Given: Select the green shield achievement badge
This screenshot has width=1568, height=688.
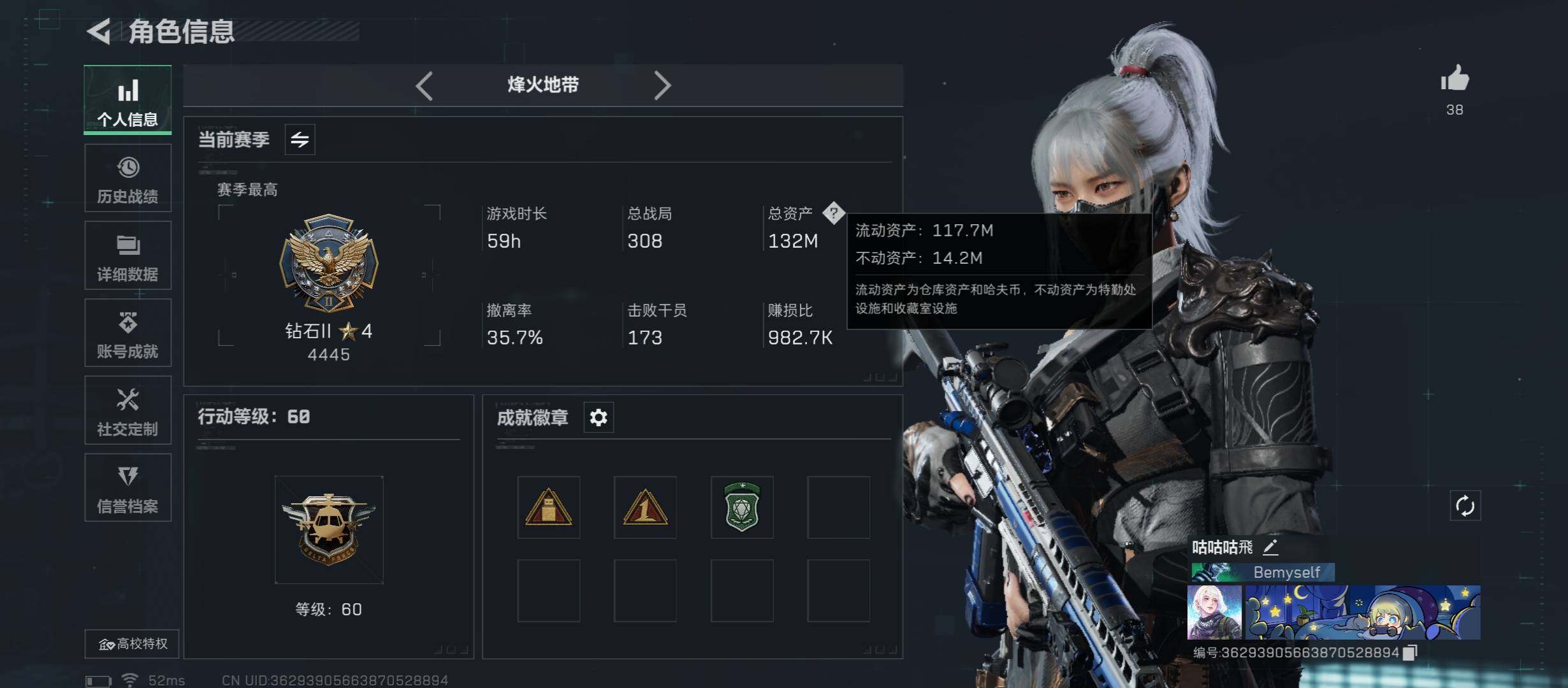Looking at the screenshot, I should pyautogui.click(x=742, y=507).
